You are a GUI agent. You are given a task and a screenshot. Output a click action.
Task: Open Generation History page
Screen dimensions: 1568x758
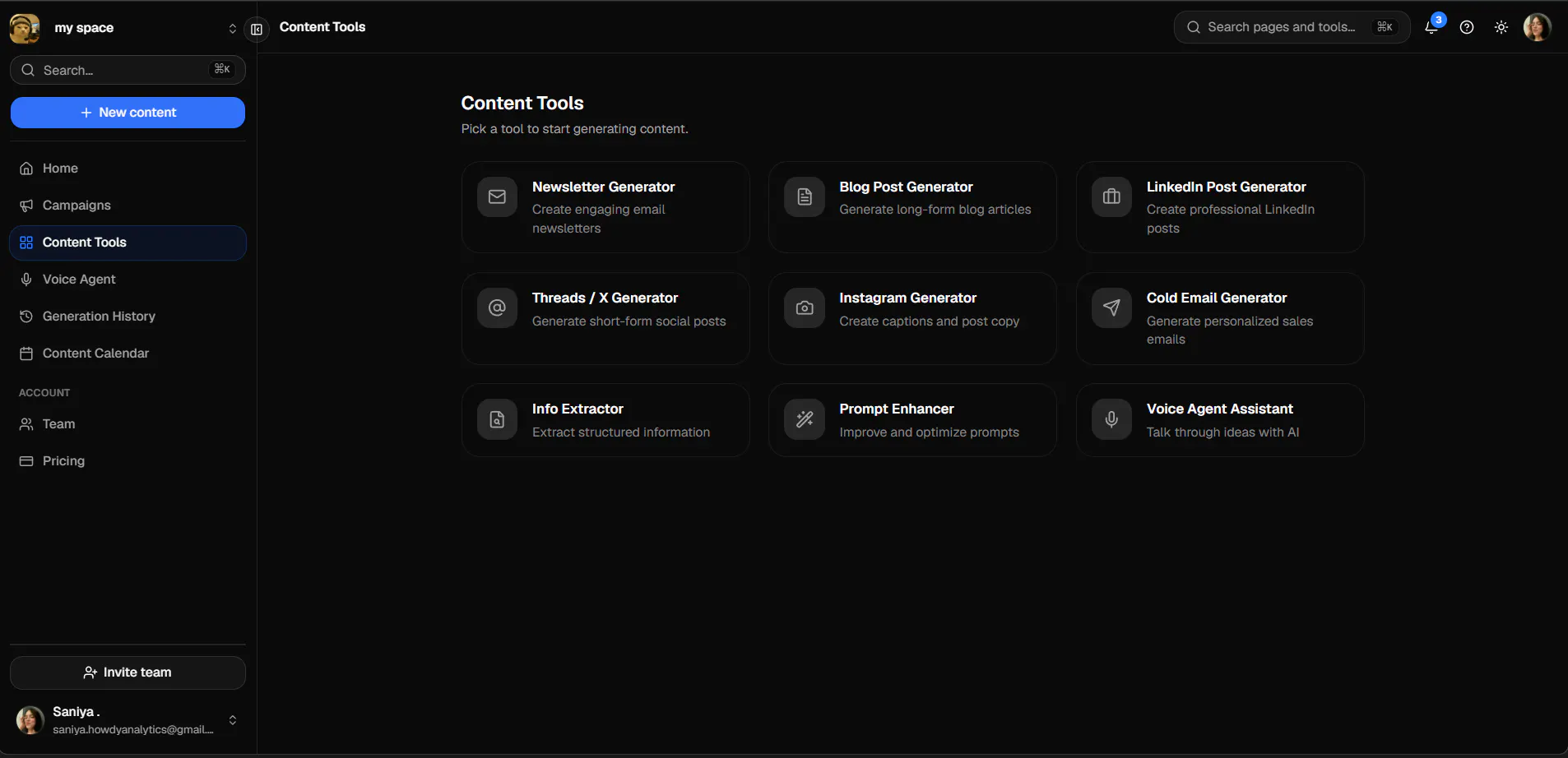point(128,317)
